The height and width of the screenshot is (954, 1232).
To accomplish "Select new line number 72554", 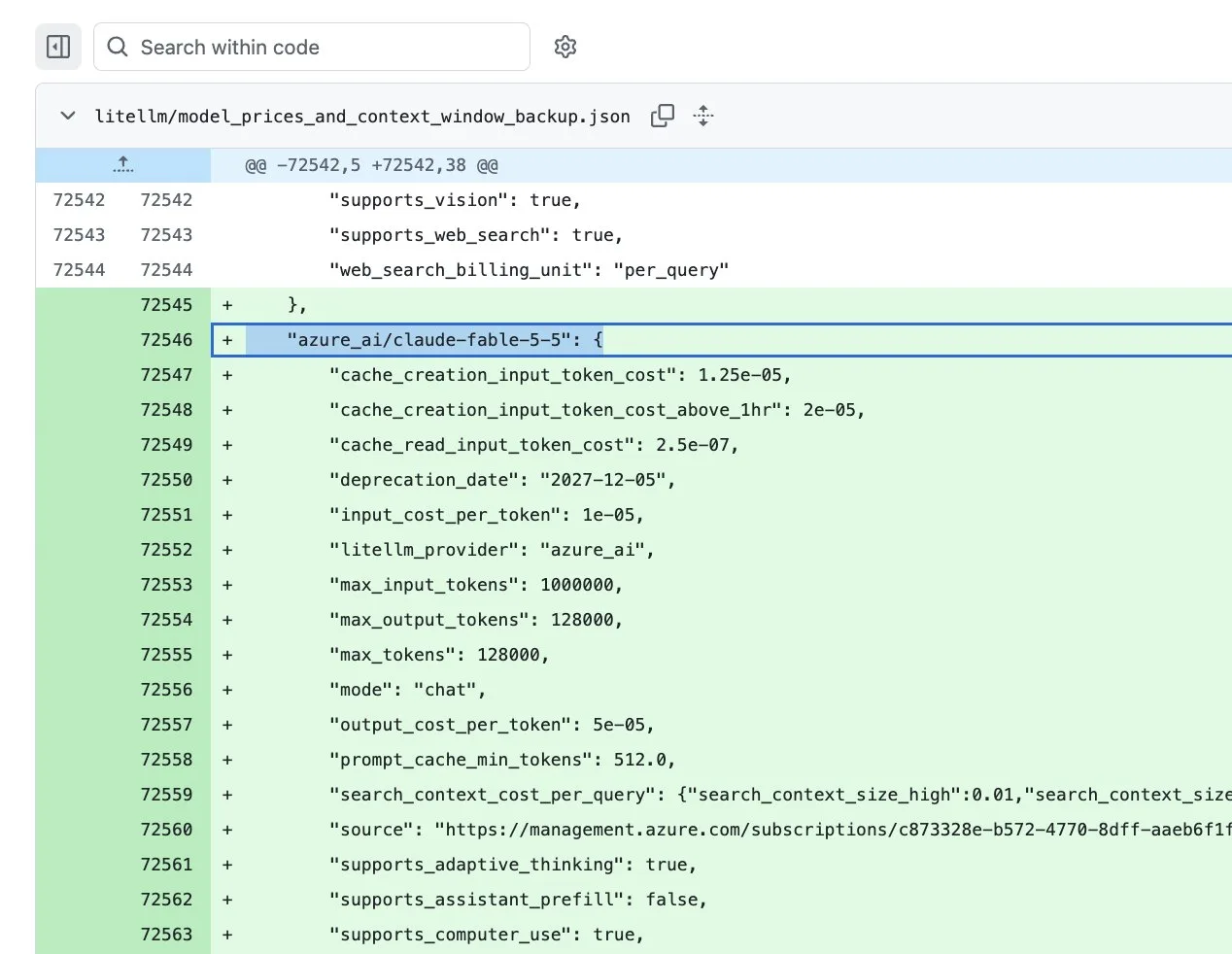I will tap(166, 620).
